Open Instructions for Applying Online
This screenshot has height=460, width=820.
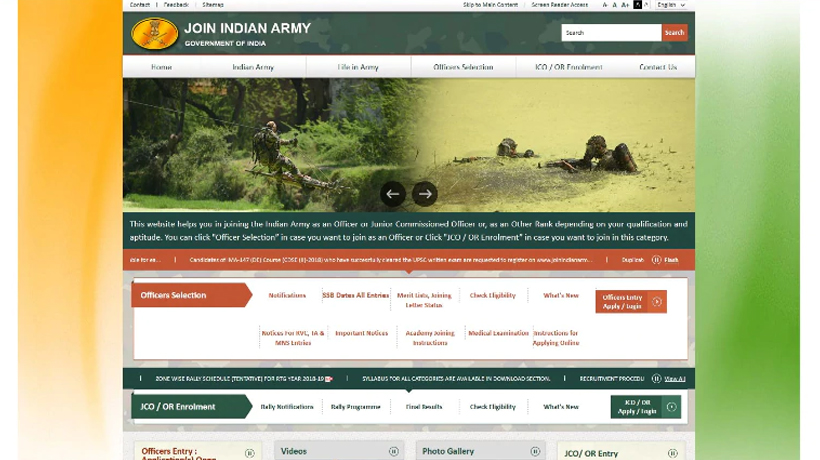point(556,338)
